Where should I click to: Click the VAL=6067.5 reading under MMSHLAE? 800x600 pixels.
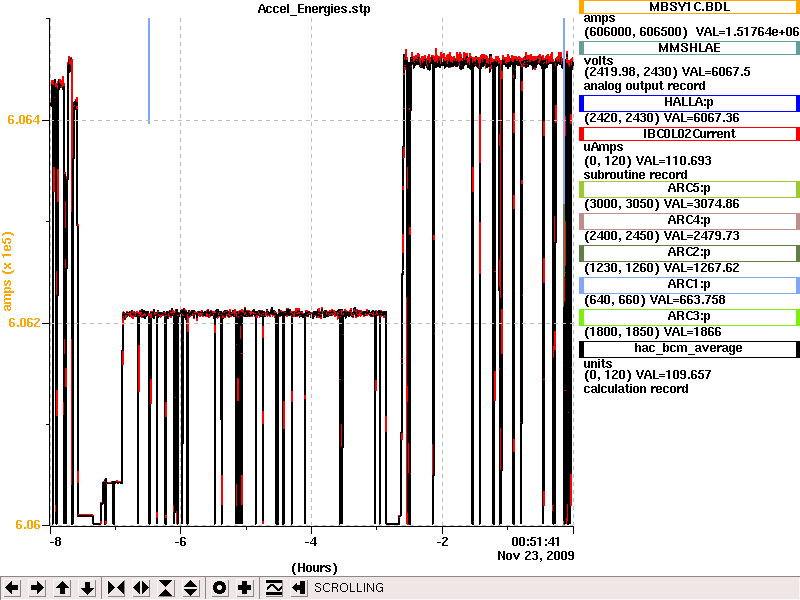click(716, 72)
